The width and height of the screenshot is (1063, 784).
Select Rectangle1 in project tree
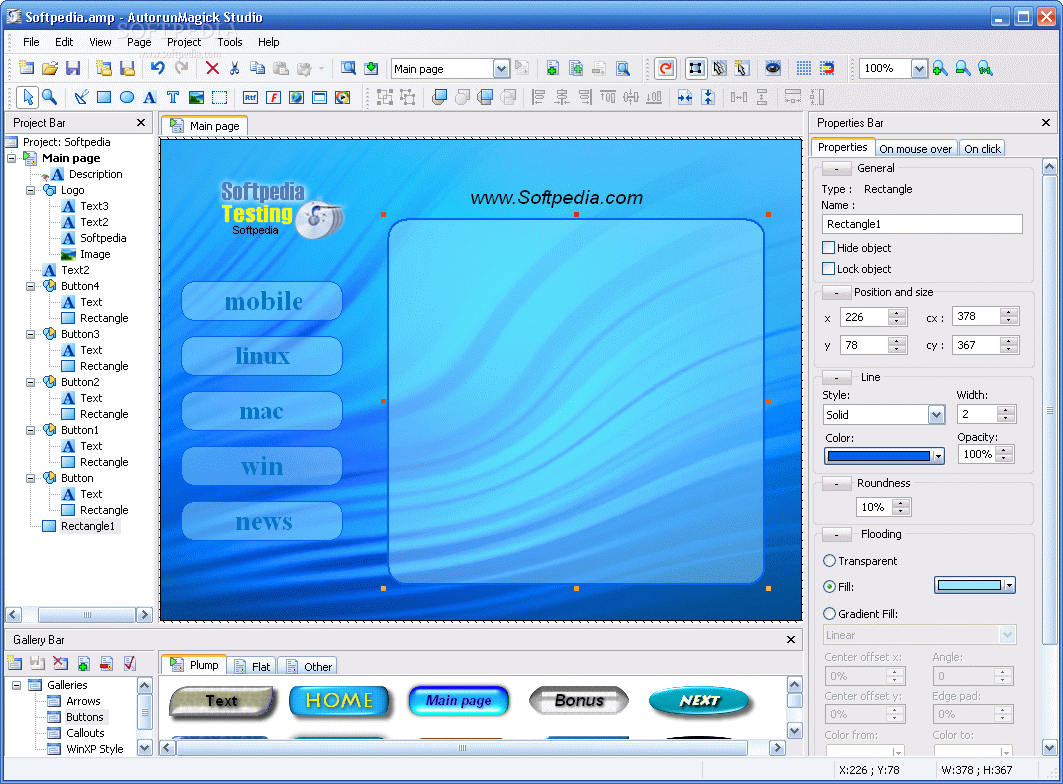87,526
